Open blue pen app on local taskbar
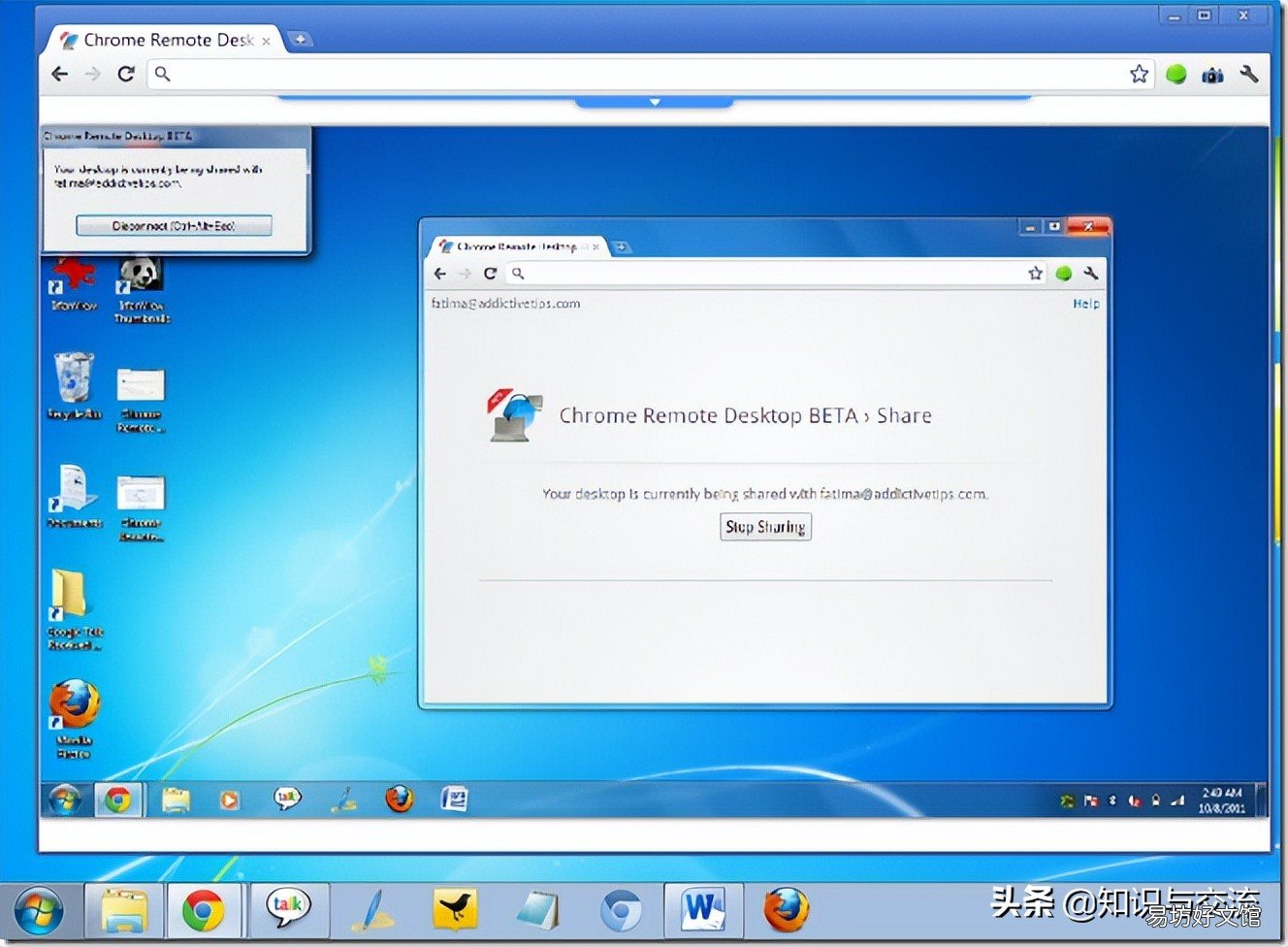Image resolution: width=1288 pixels, height=947 pixels. pos(370,910)
